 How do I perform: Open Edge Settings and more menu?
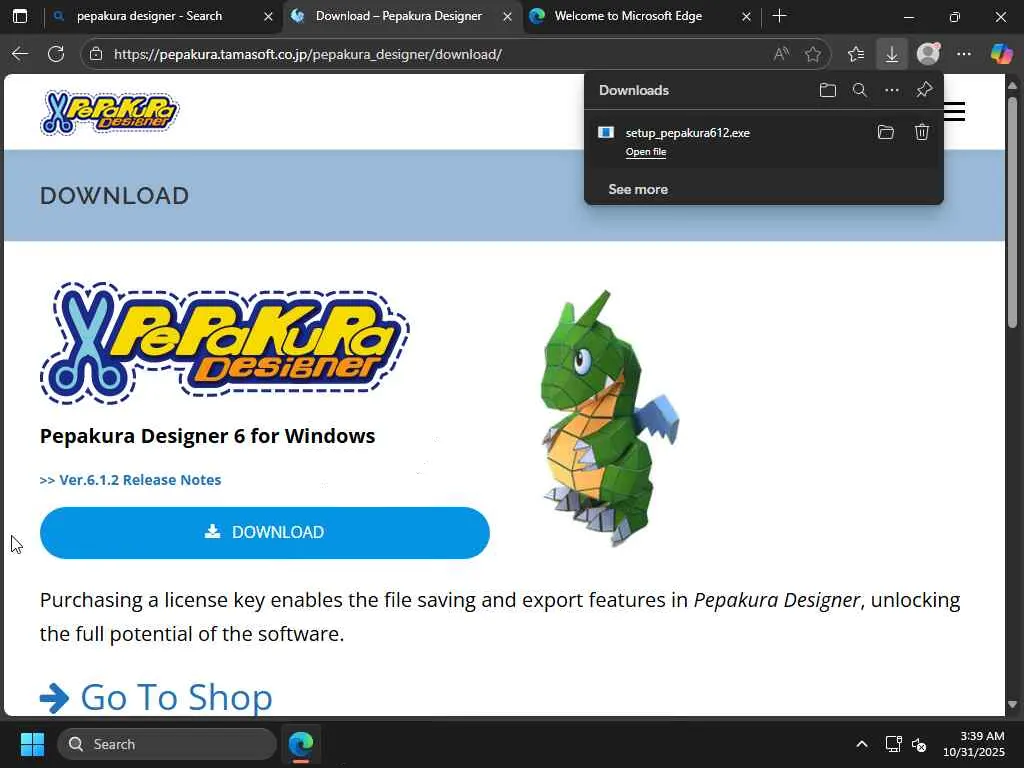[964, 54]
